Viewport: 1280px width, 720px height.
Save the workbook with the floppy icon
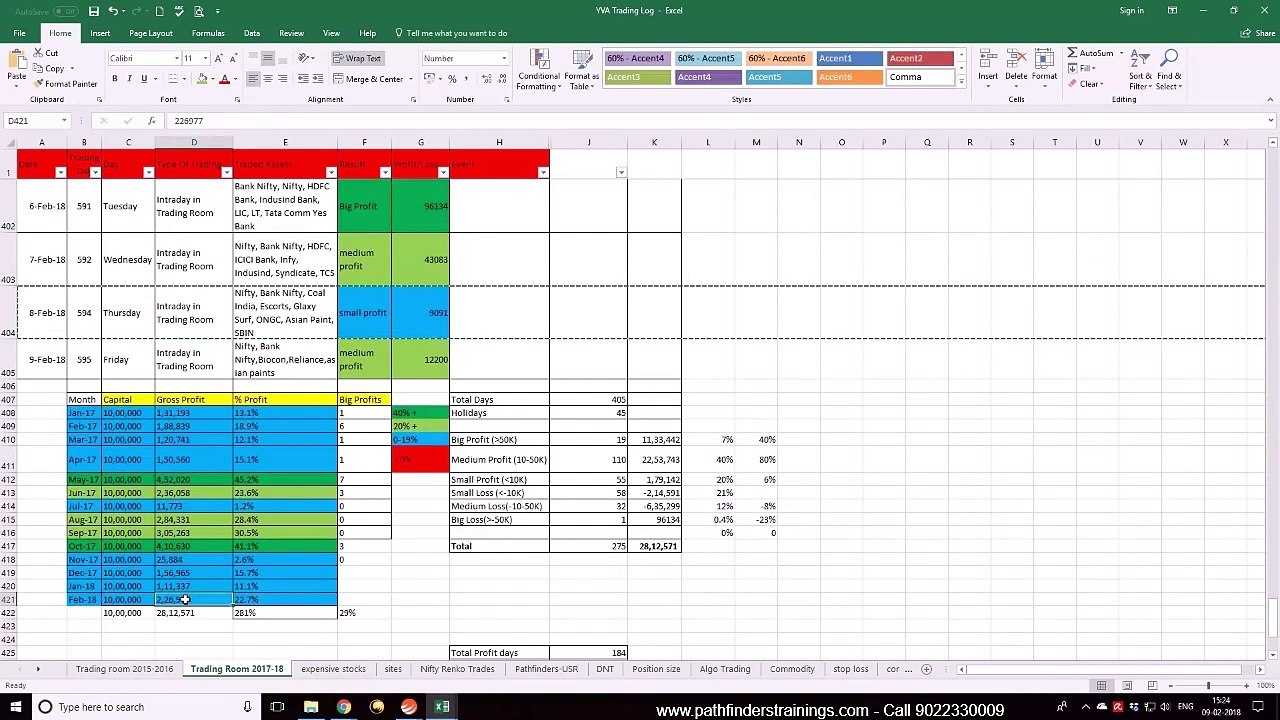click(x=93, y=11)
